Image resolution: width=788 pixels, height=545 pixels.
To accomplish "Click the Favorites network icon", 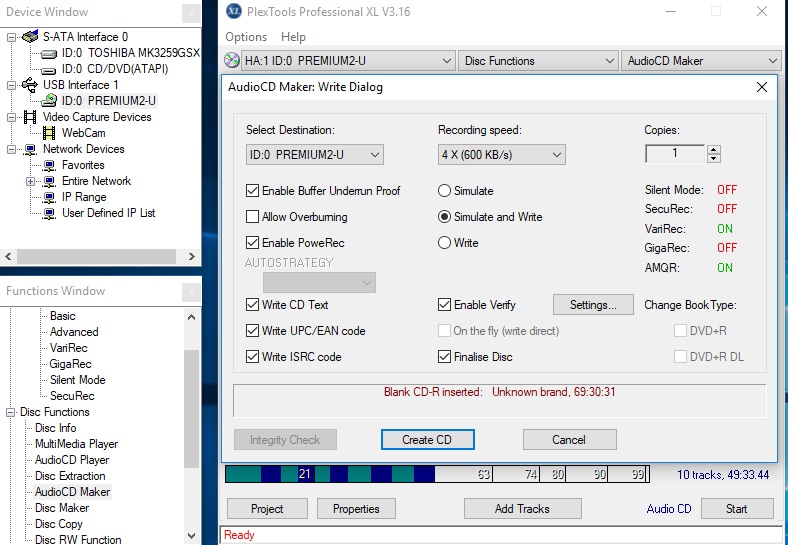I will (49, 165).
